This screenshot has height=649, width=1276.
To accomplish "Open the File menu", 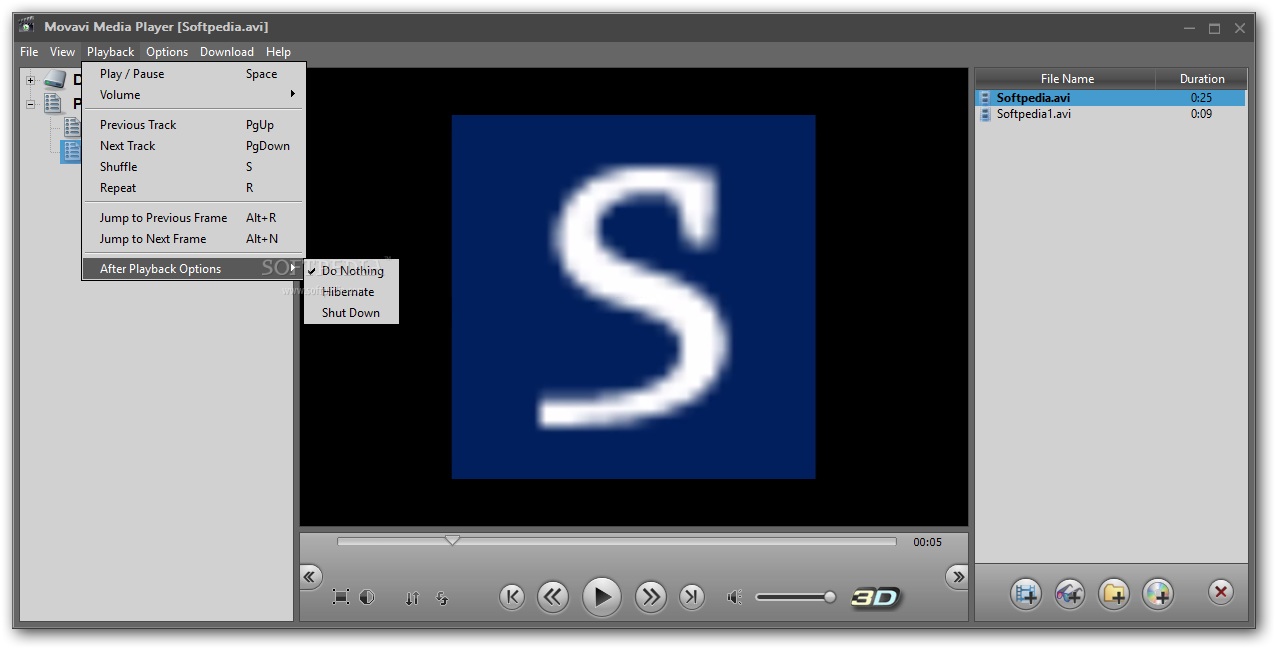I will click(29, 52).
